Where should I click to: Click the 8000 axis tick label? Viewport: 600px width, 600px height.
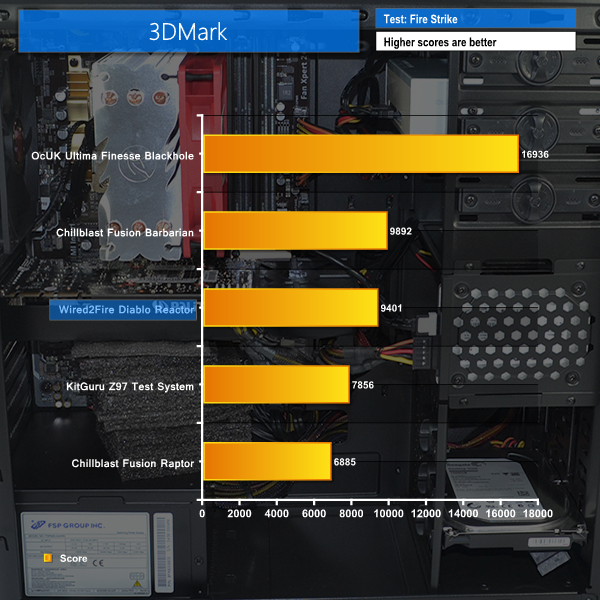pos(351,514)
